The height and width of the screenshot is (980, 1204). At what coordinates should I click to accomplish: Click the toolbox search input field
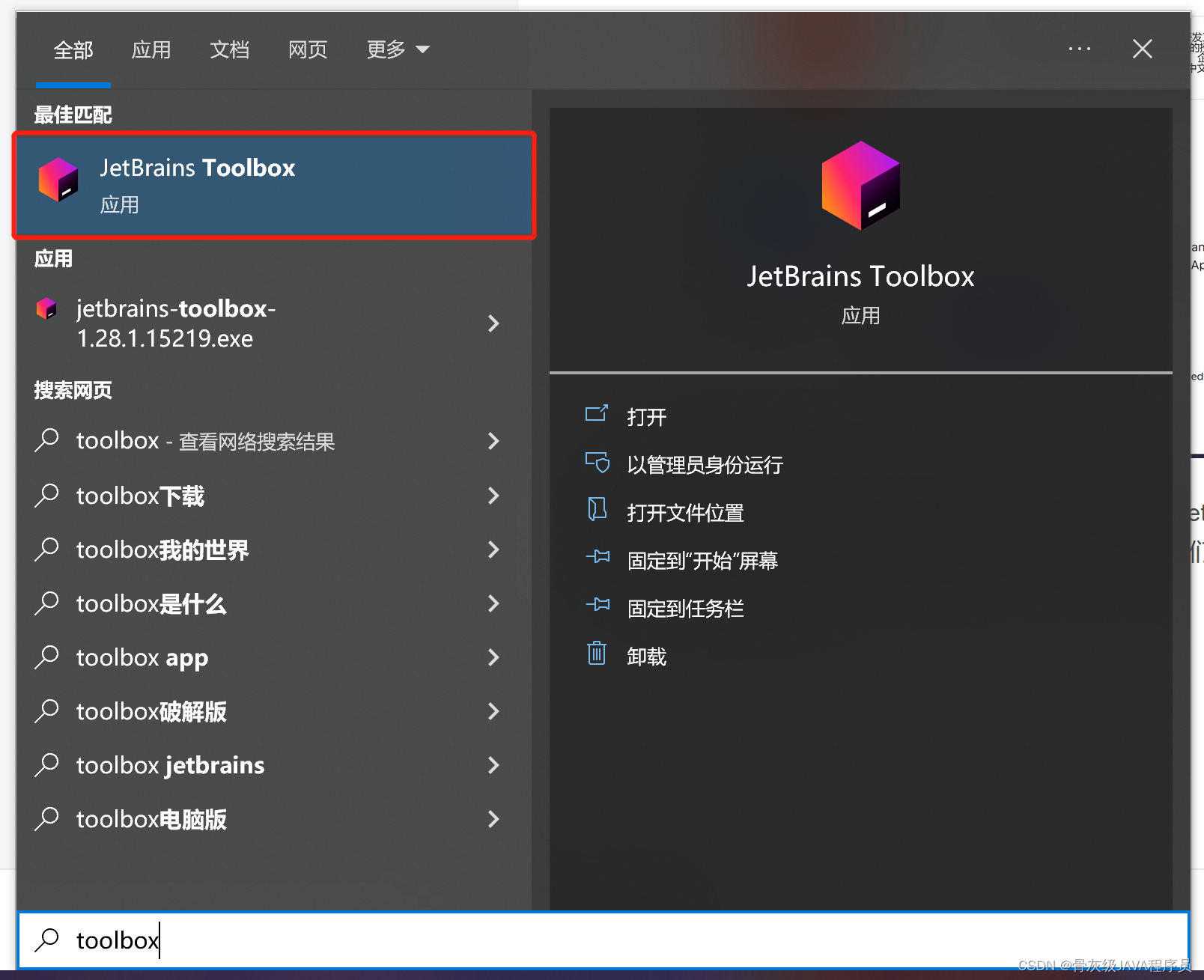pos(603,940)
